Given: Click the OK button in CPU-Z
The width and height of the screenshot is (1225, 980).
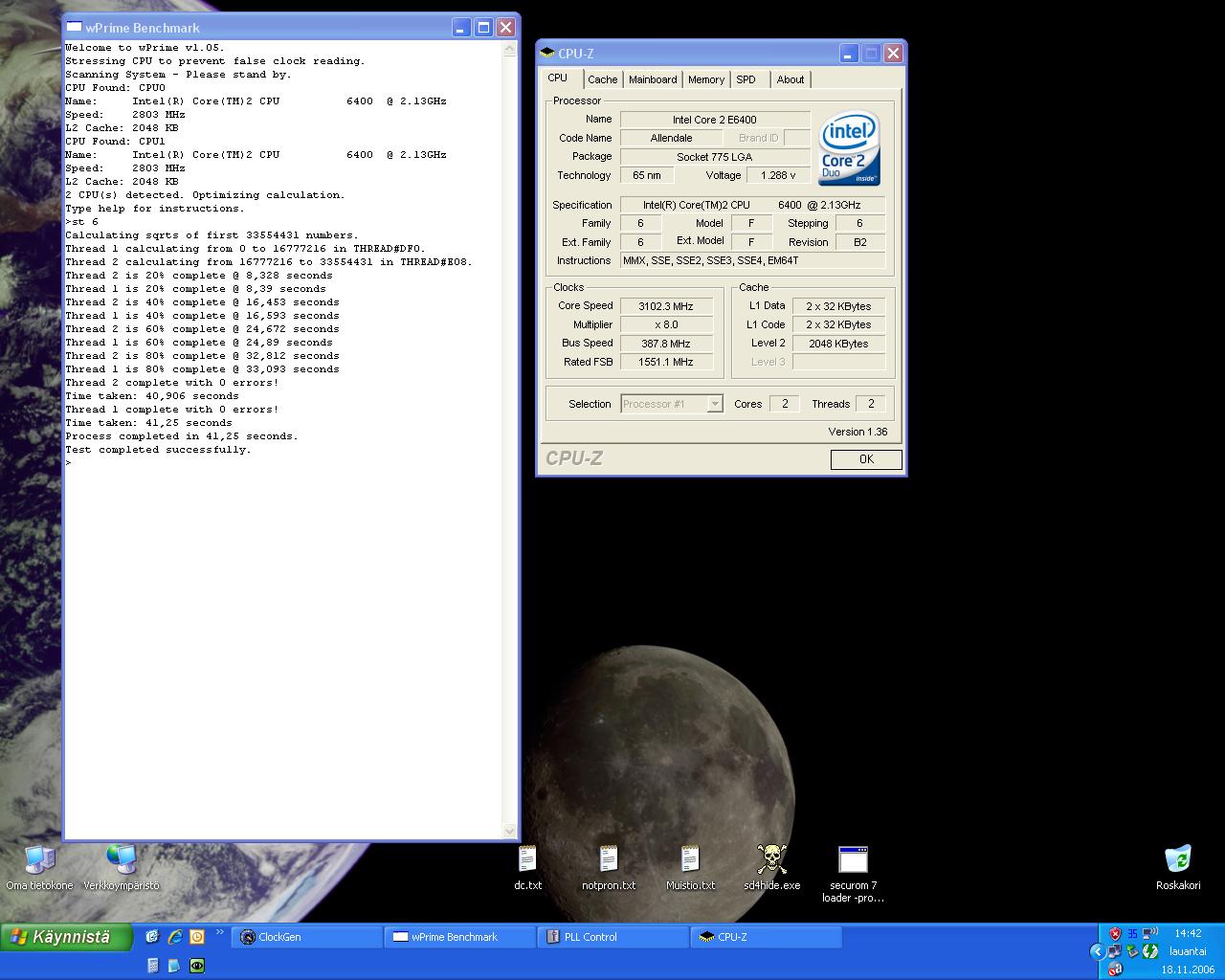Looking at the screenshot, I should 866,459.
